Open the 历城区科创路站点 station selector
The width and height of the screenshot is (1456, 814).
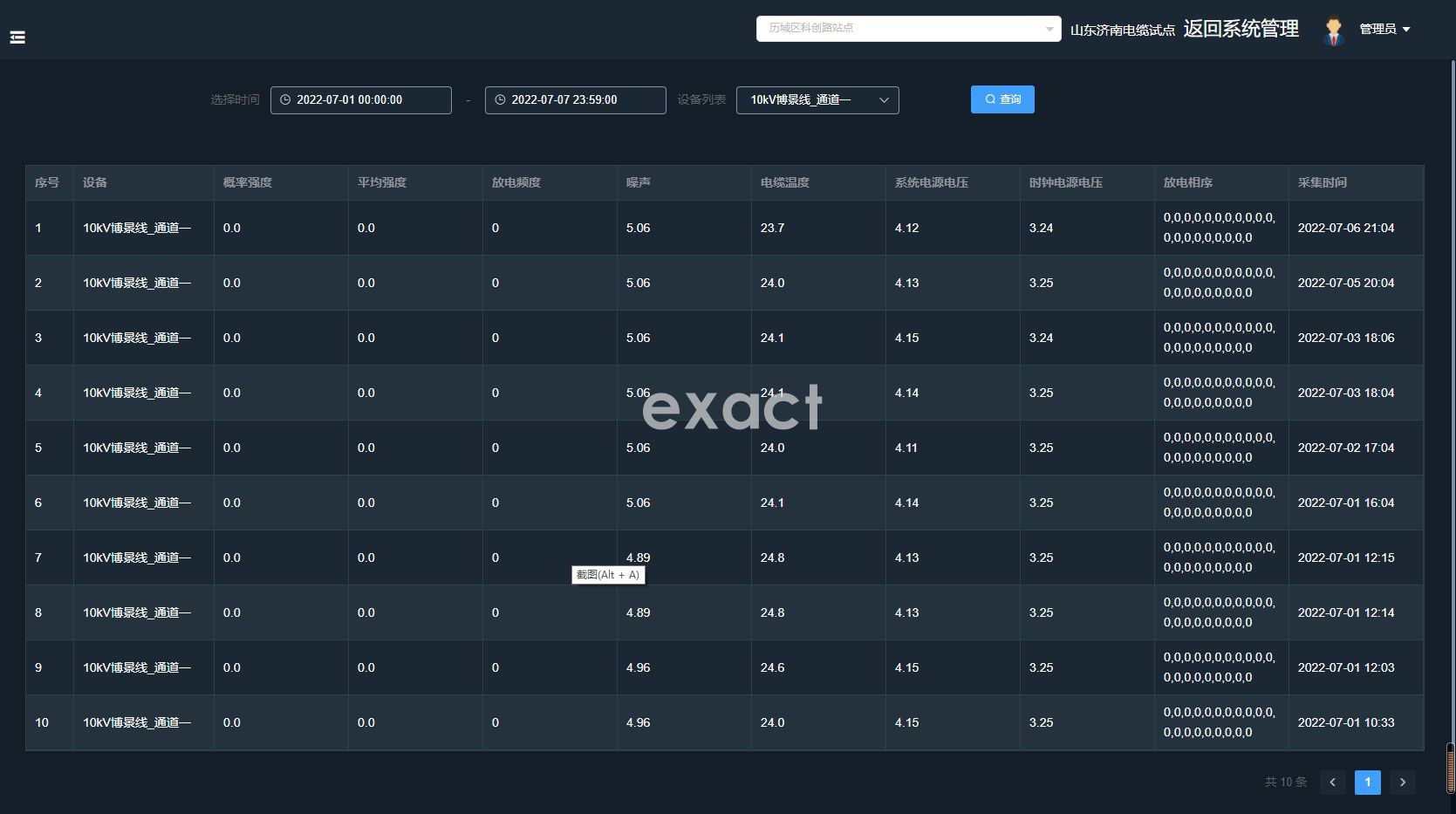click(x=908, y=29)
